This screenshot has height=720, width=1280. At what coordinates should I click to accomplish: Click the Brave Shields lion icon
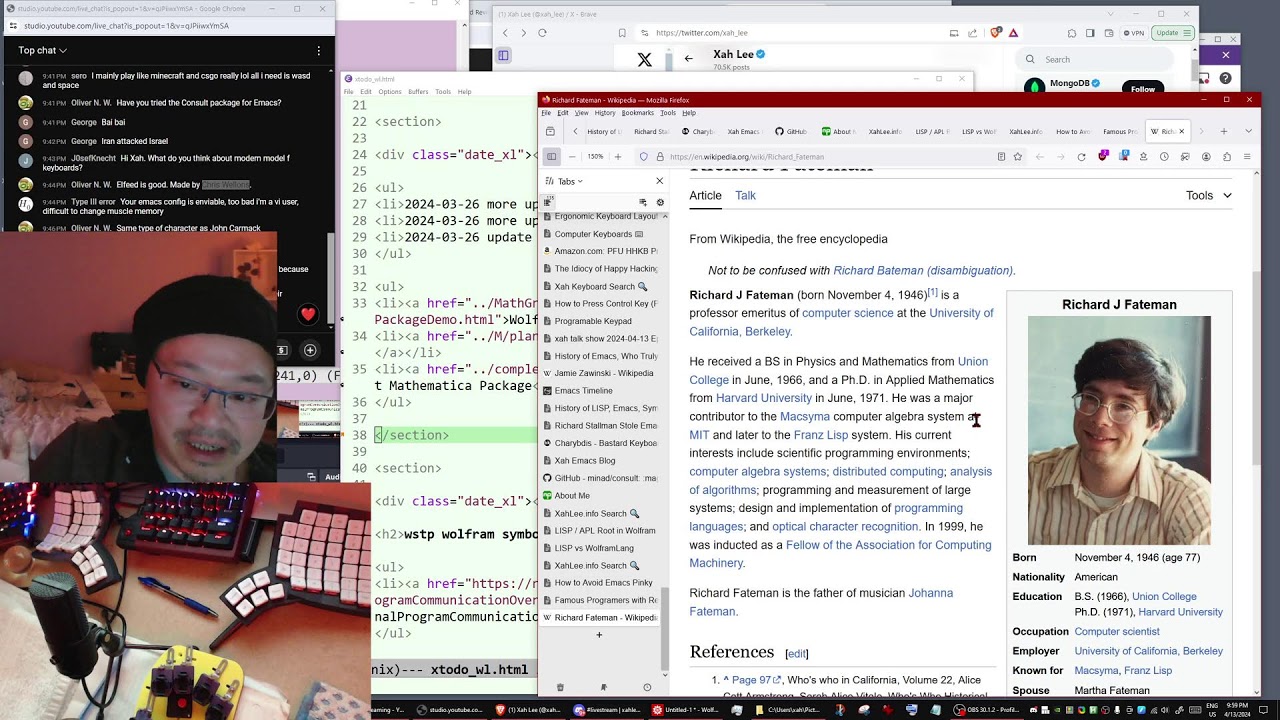point(996,33)
